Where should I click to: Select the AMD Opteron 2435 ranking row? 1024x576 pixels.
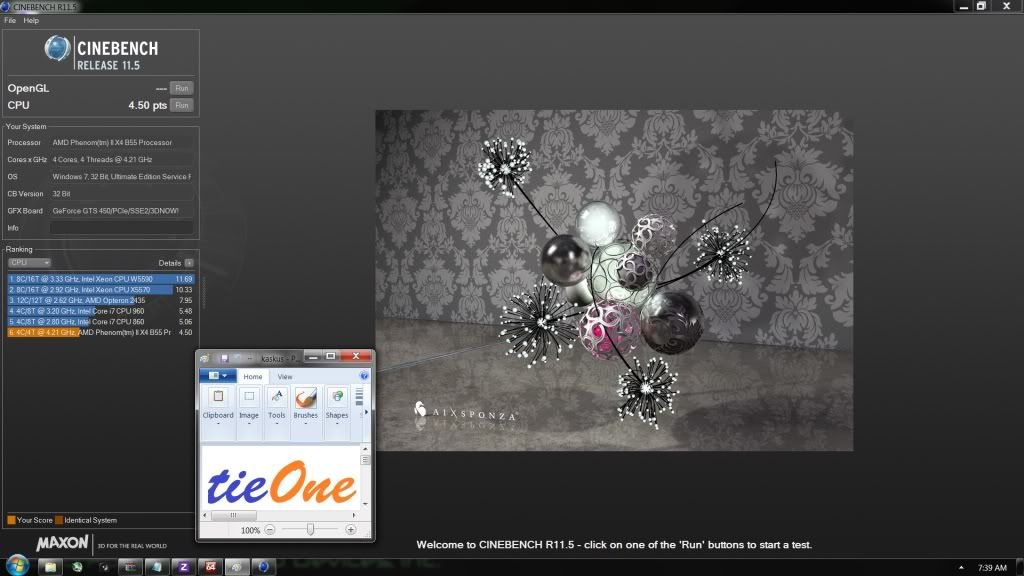point(101,300)
